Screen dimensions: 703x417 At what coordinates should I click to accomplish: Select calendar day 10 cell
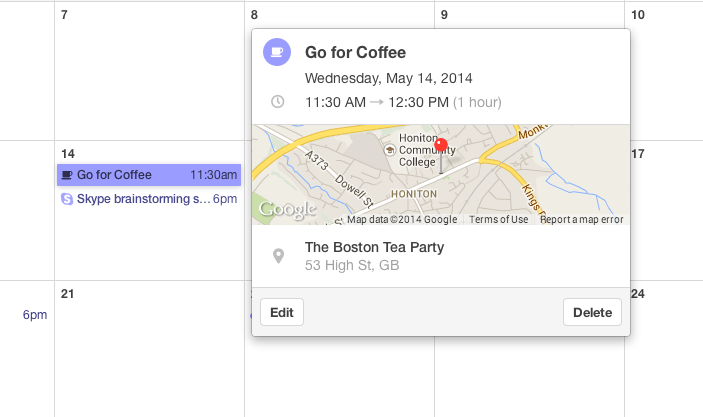click(x=664, y=72)
